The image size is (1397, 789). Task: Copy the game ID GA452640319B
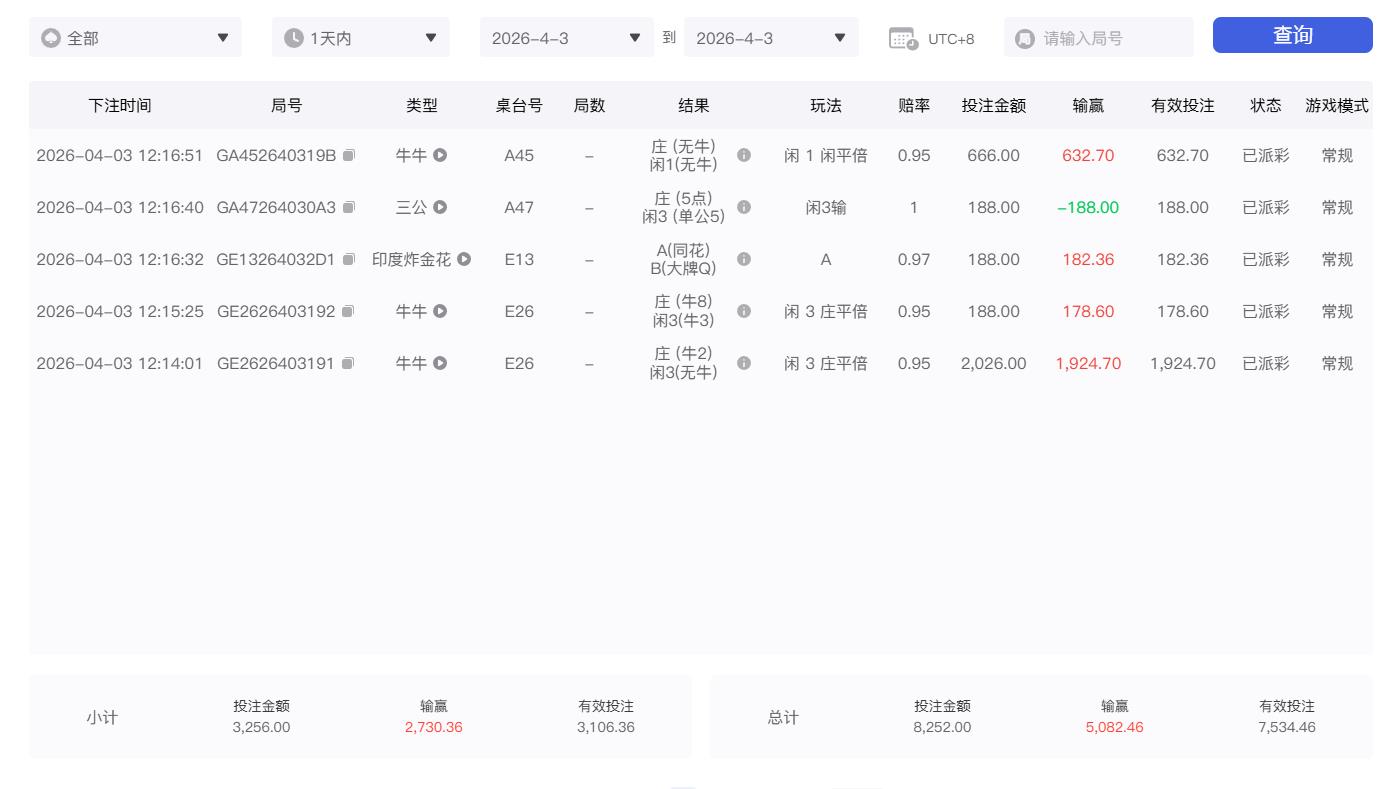[348, 155]
